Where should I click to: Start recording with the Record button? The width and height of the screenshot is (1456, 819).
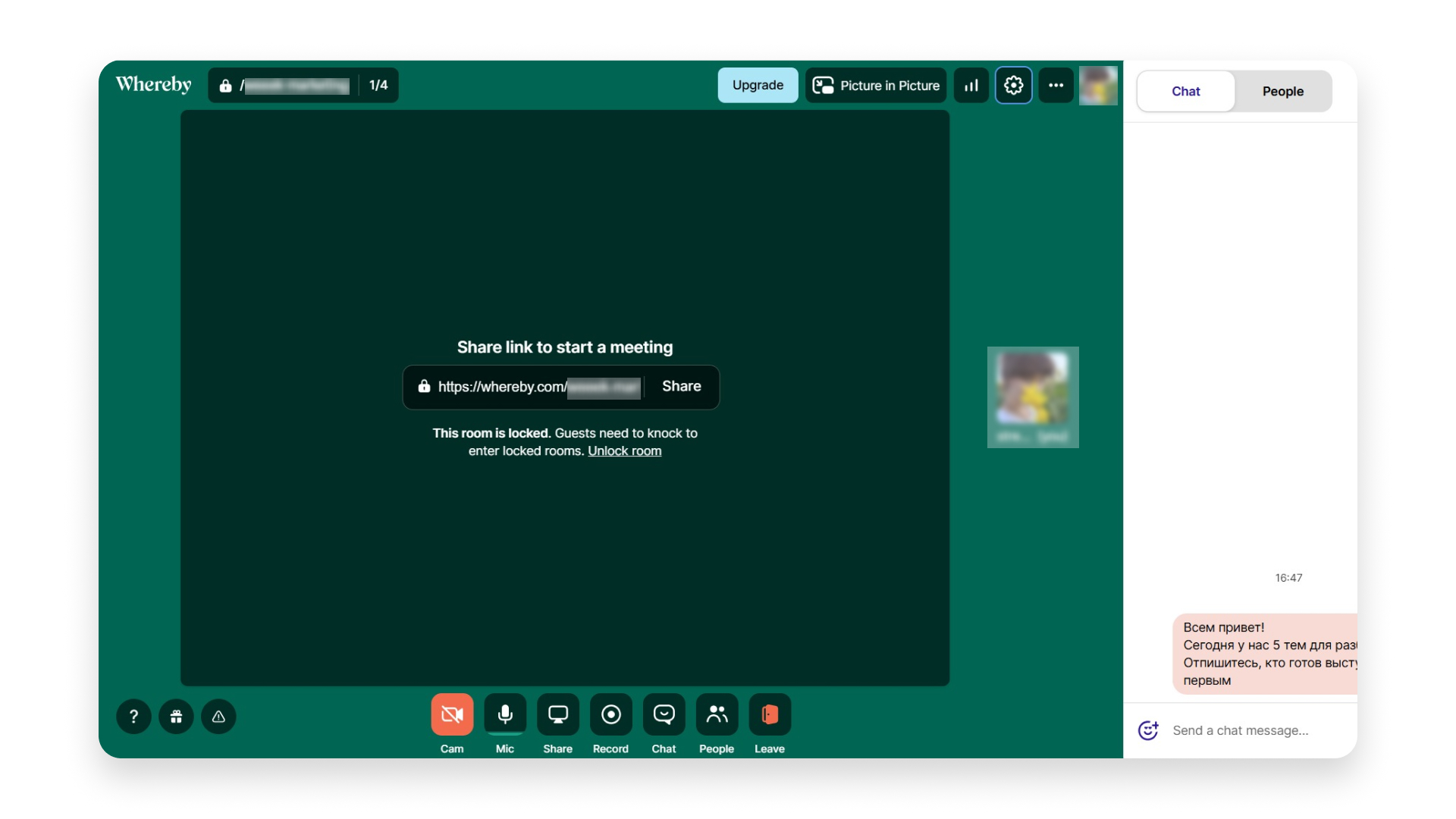(x=611, y=714)
